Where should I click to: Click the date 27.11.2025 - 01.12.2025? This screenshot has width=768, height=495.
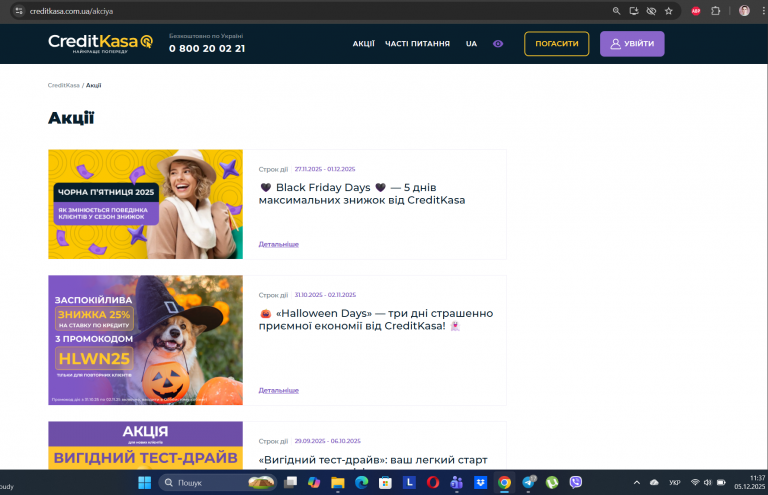point(325,169)
